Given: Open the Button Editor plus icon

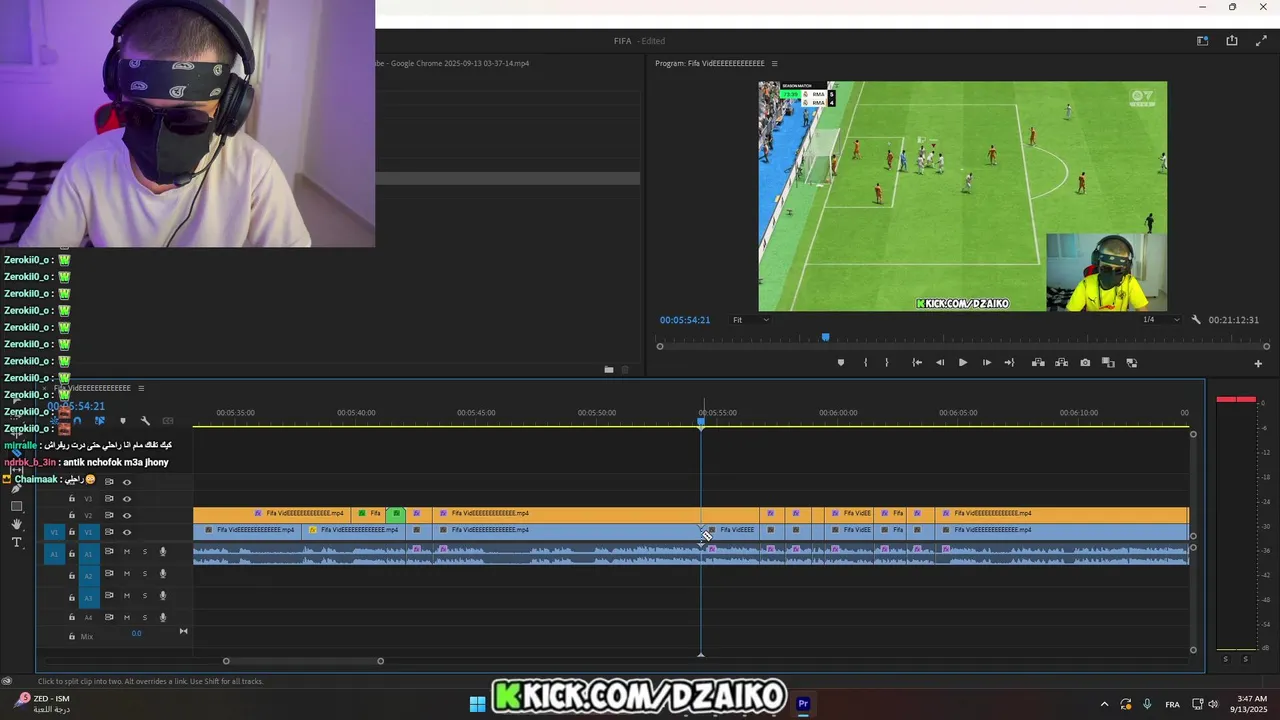Looking at the screenshot, I should [x=1258, y=364].
